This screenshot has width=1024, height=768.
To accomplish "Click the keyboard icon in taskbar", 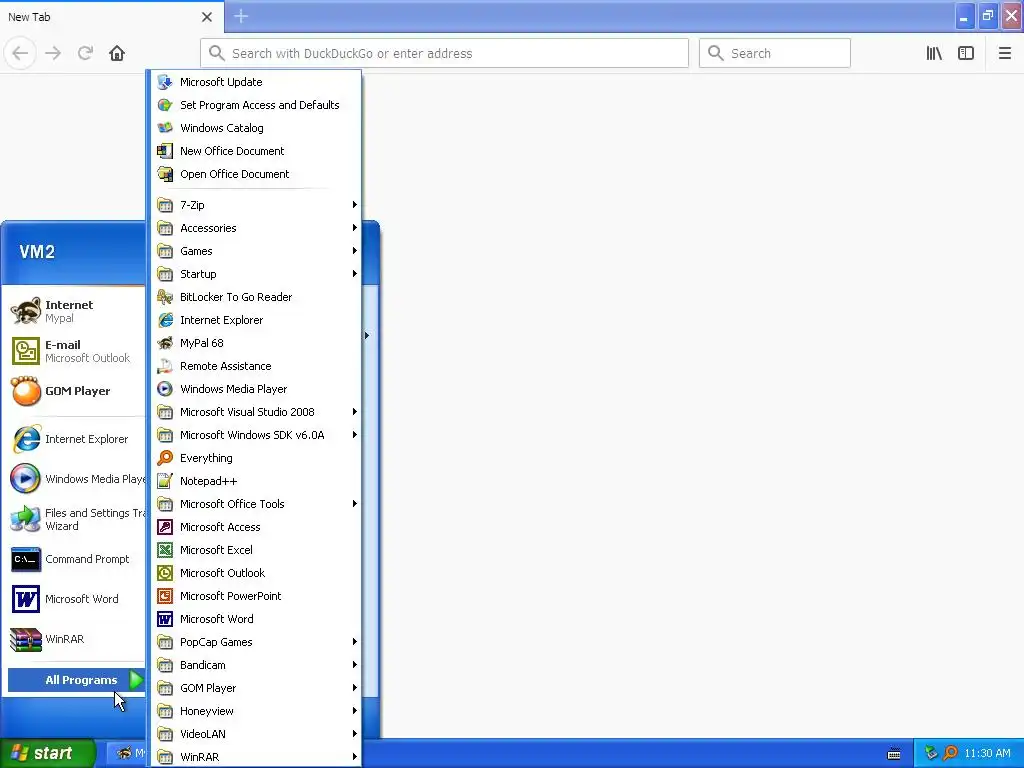I will coord(894,754).
